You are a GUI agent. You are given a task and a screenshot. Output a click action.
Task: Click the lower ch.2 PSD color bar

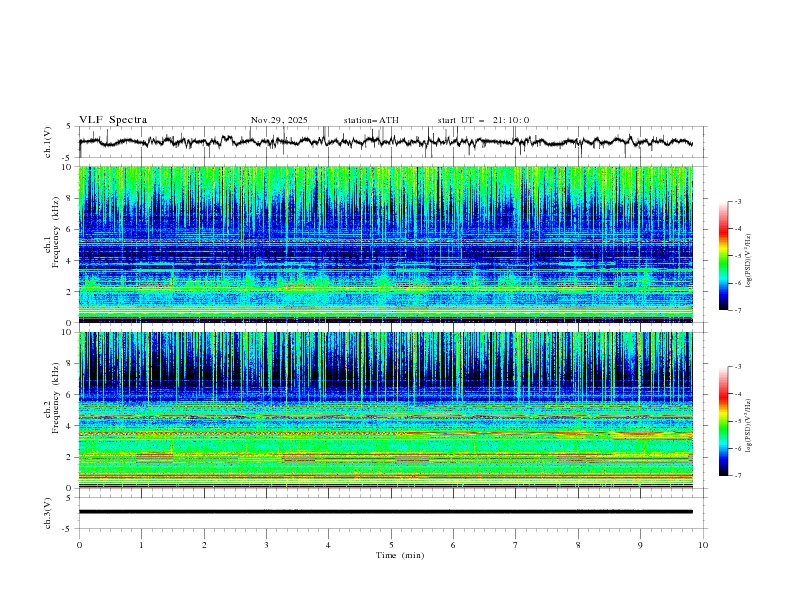point(723,421)
